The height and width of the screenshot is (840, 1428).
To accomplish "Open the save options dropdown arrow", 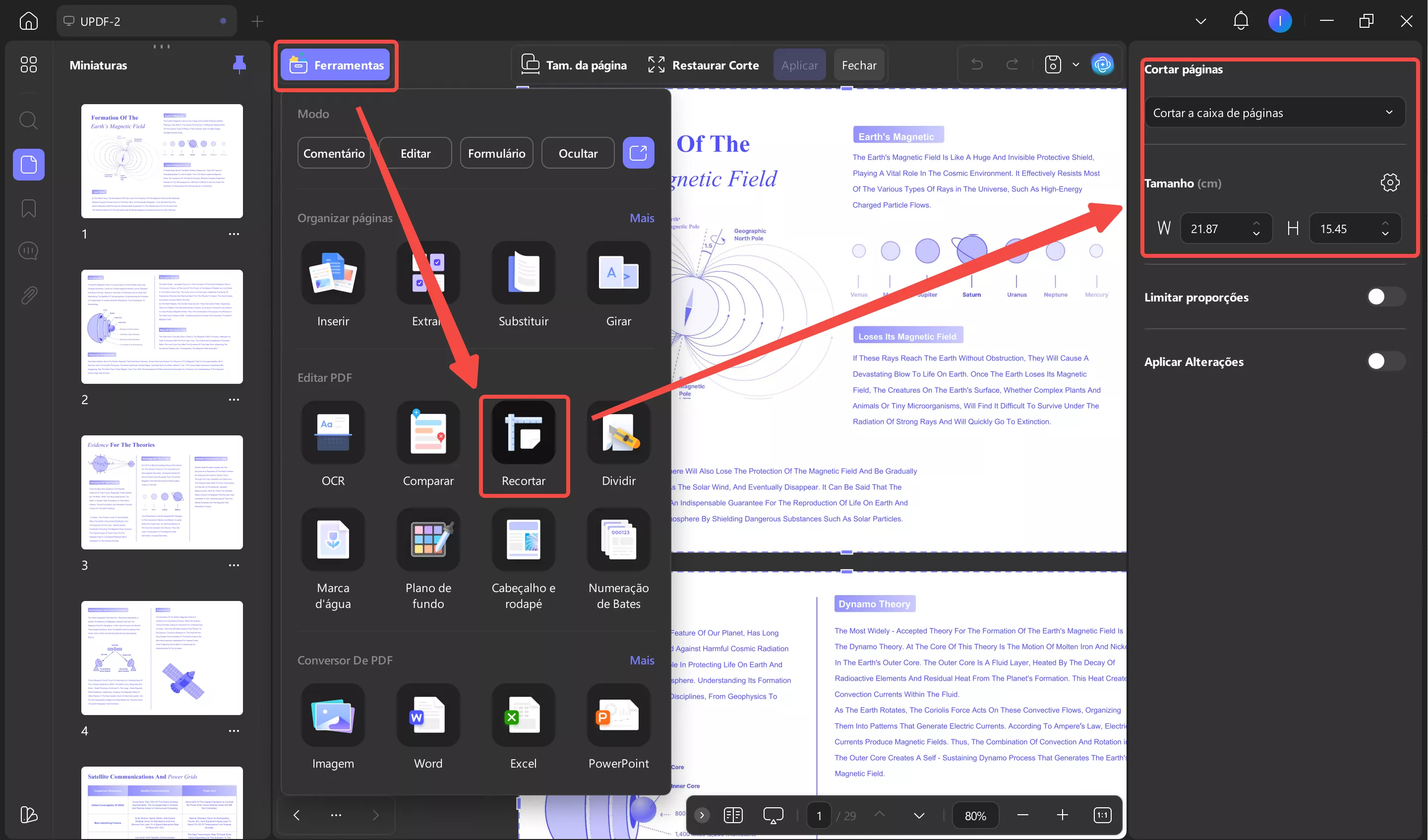I will point(1075,64).
